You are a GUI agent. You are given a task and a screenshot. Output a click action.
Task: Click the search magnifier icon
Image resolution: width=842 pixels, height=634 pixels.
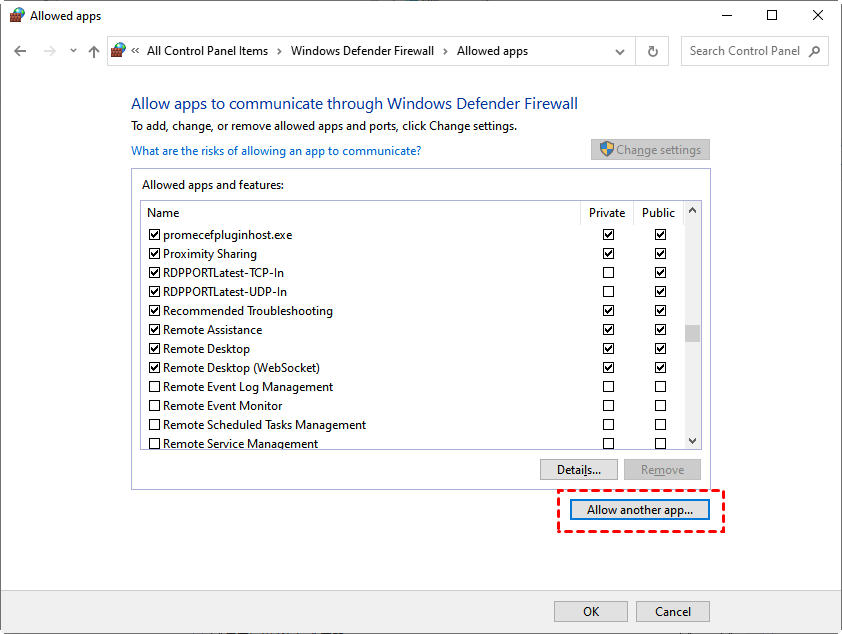point(815,51)
